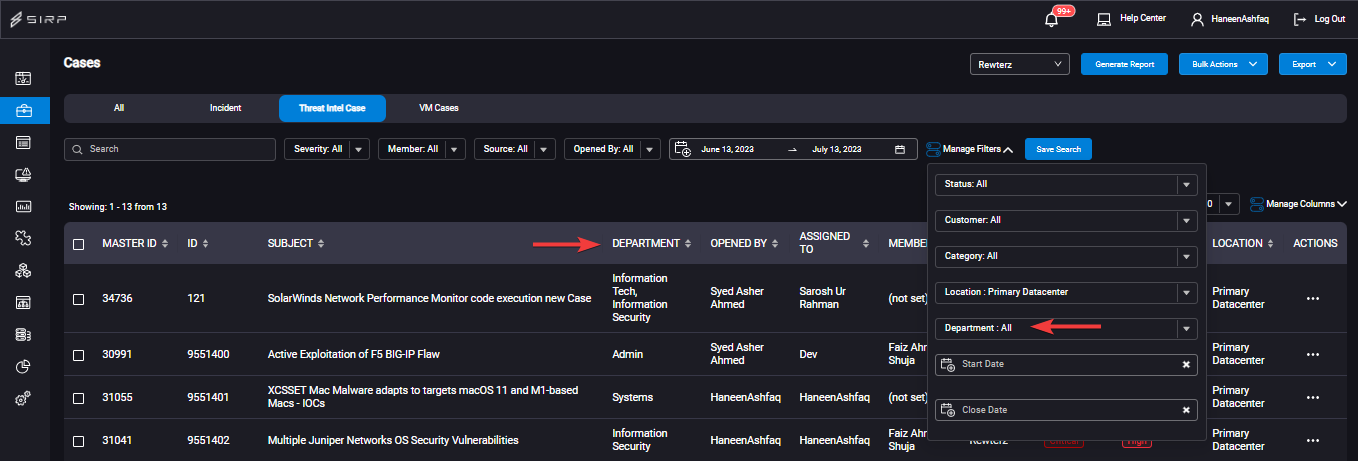1358x461 pixels.
Task: Select the checkbox for case 30991
Action: [x=79, y=354]
